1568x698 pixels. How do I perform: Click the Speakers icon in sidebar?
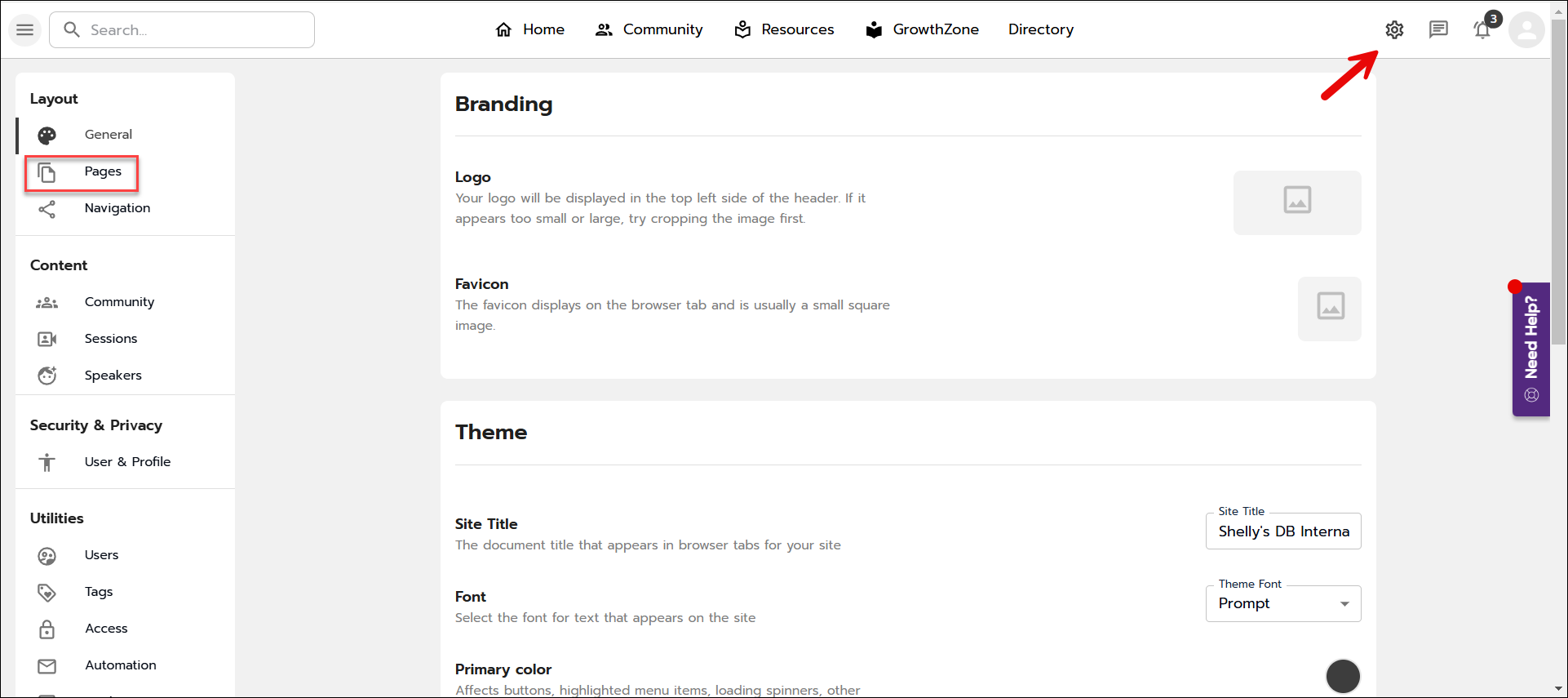47,376
